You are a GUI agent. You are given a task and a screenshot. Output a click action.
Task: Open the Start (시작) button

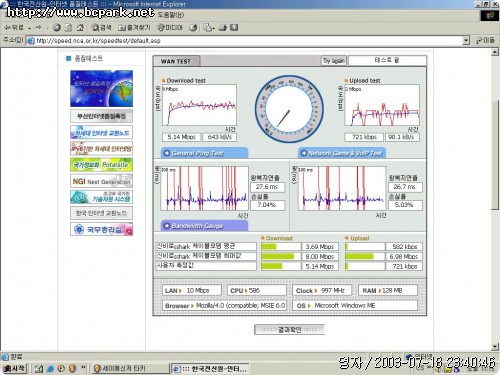14,368
